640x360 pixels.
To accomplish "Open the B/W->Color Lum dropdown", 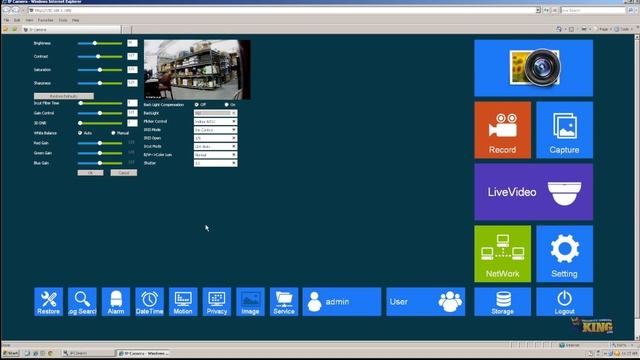I will [216, 155].
